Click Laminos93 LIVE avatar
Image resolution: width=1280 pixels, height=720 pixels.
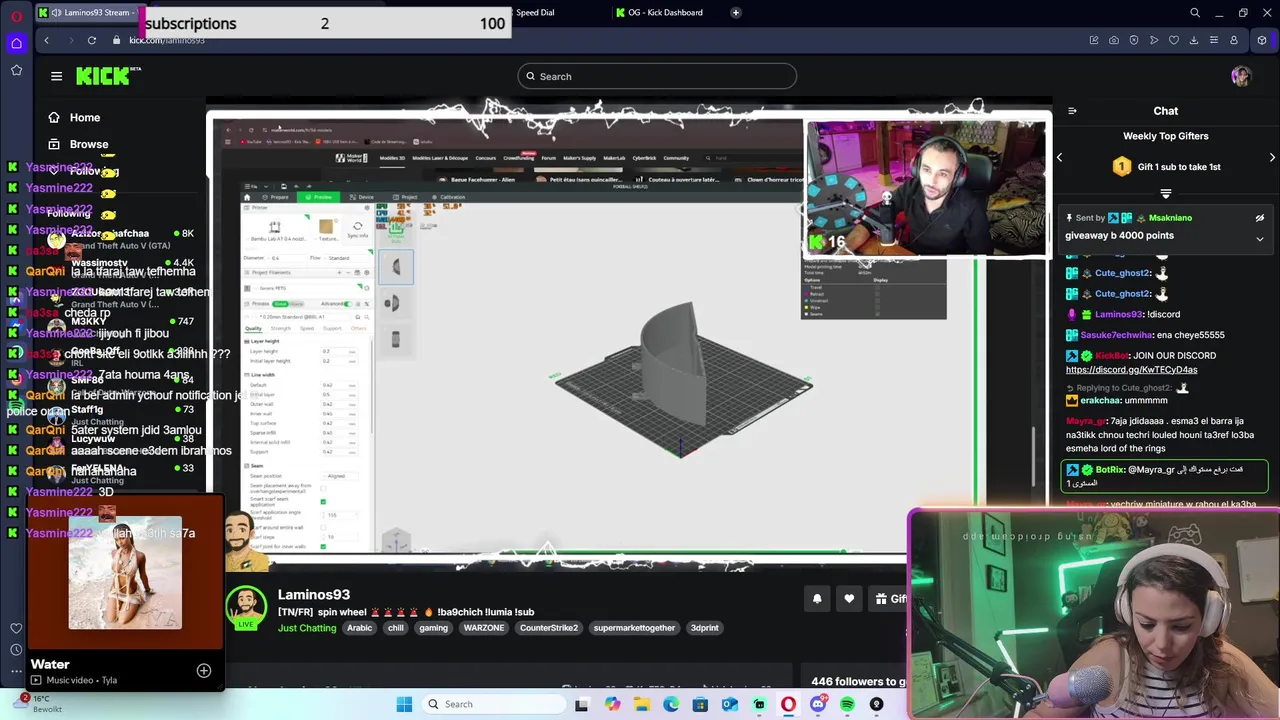tap(246, 607)
